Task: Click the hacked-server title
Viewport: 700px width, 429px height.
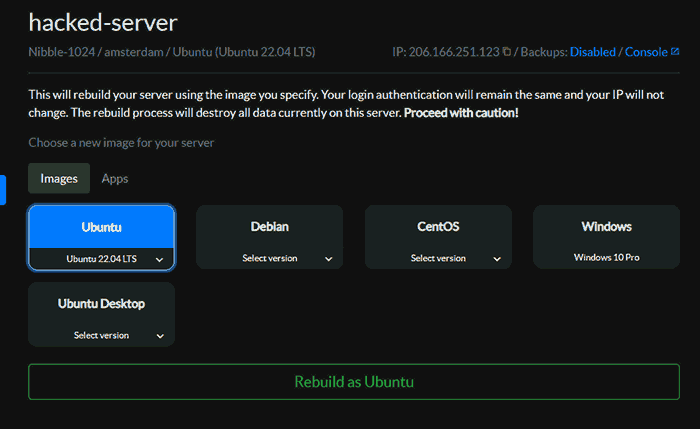Action: coord(103,22)
